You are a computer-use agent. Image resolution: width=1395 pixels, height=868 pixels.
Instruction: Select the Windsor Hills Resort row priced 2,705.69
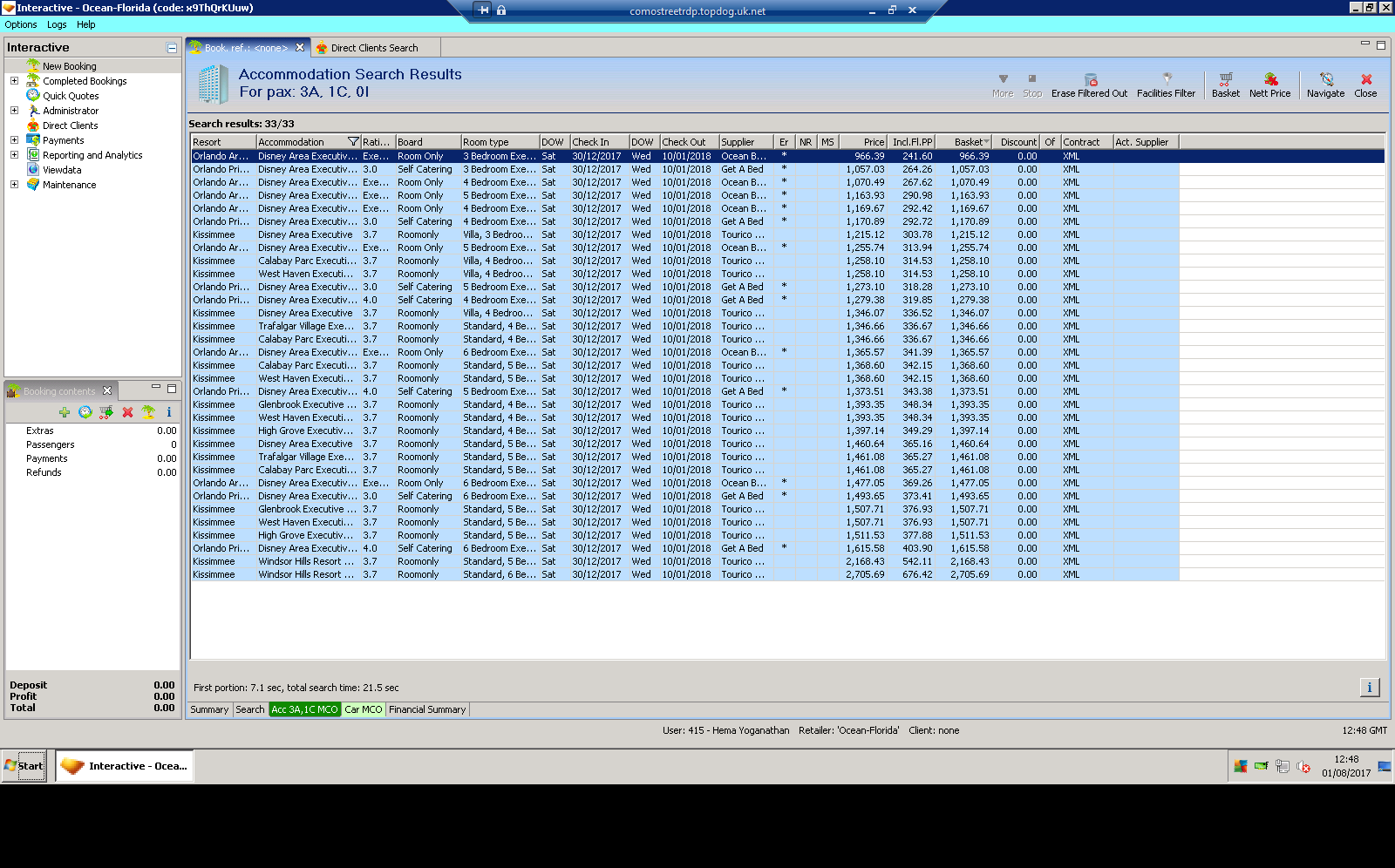[685, 574]
